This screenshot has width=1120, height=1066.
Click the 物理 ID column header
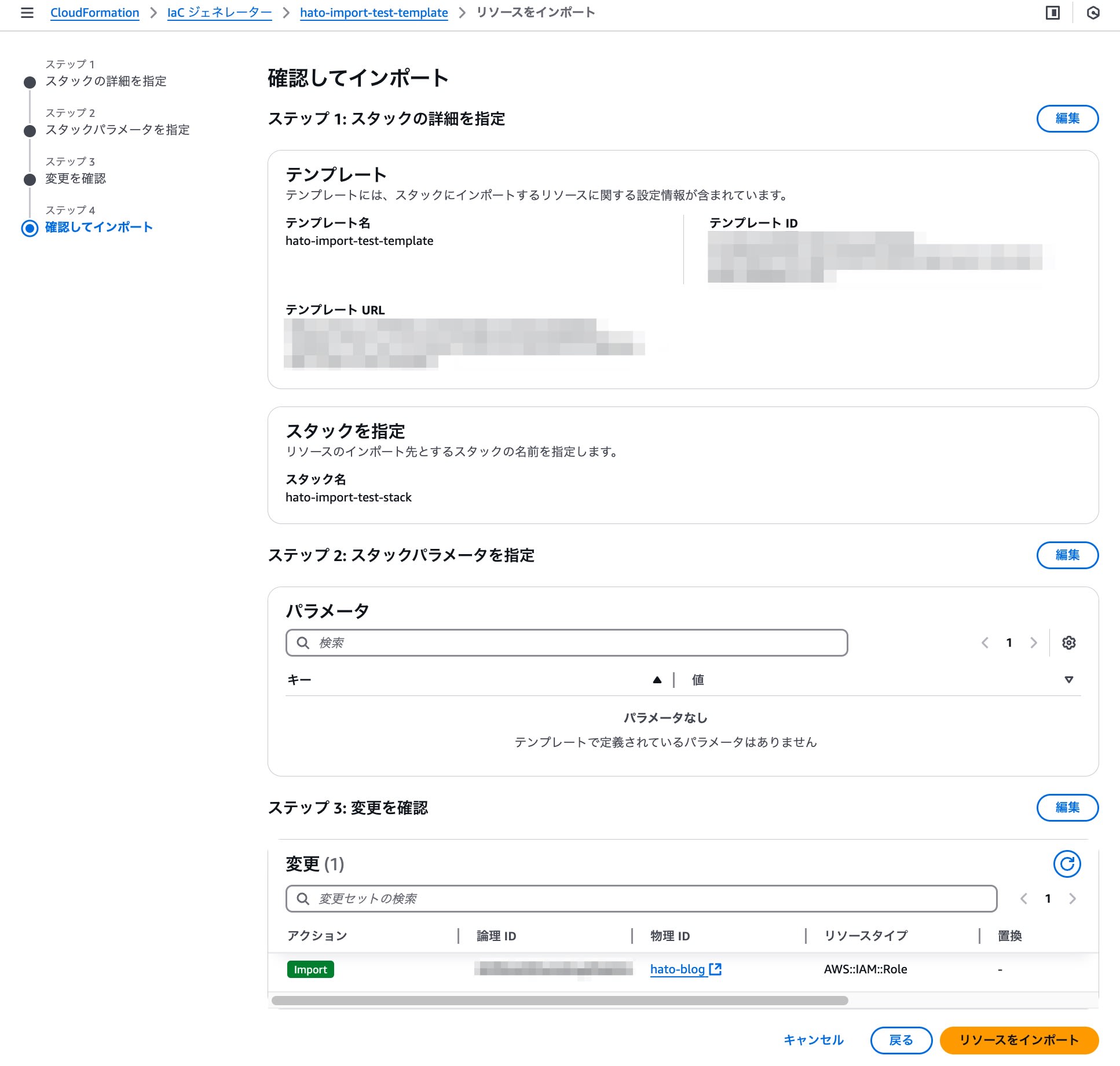(x=670, y=936)
